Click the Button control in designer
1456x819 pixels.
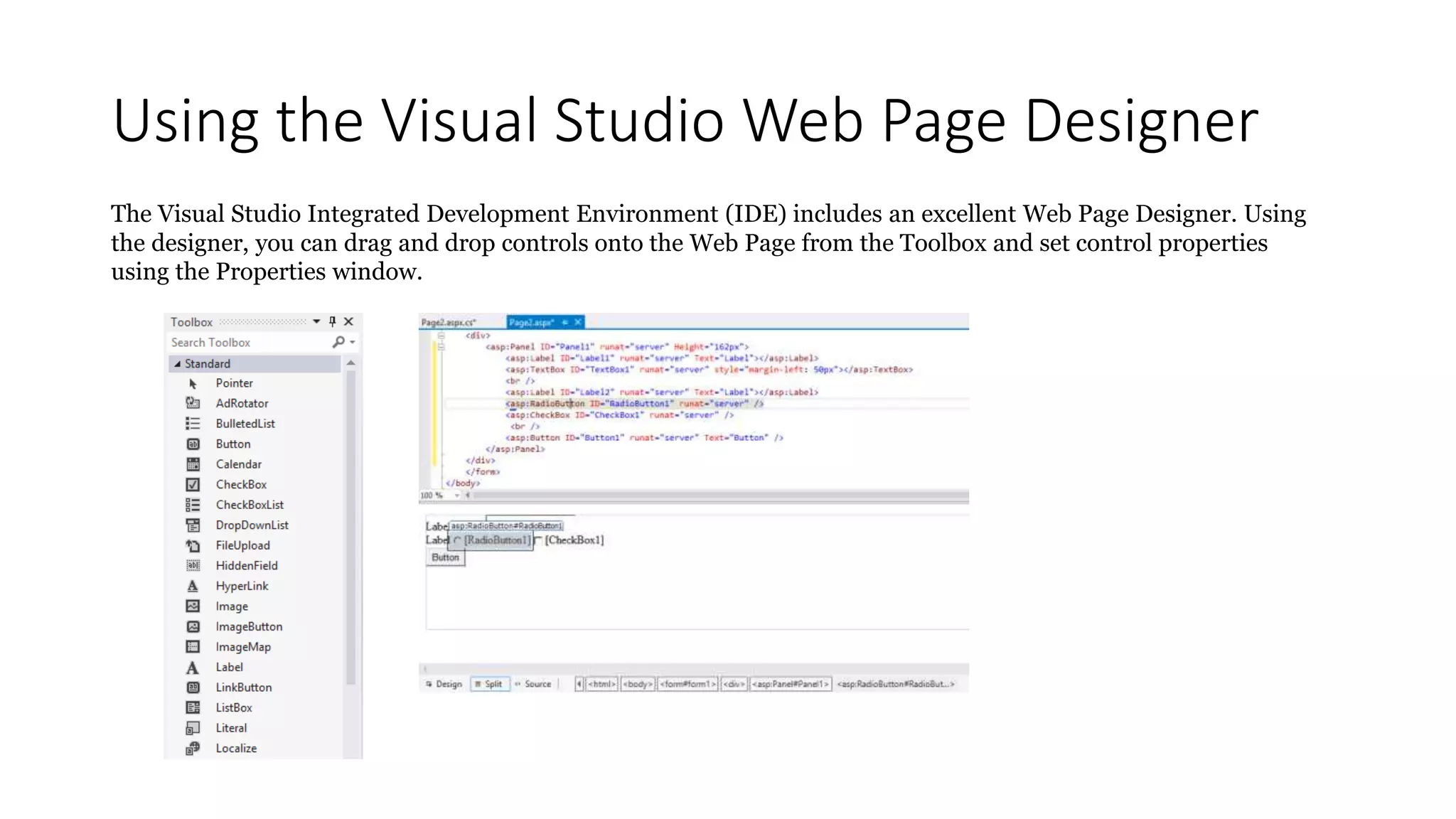pyautogui.click(x=446, y=557)
